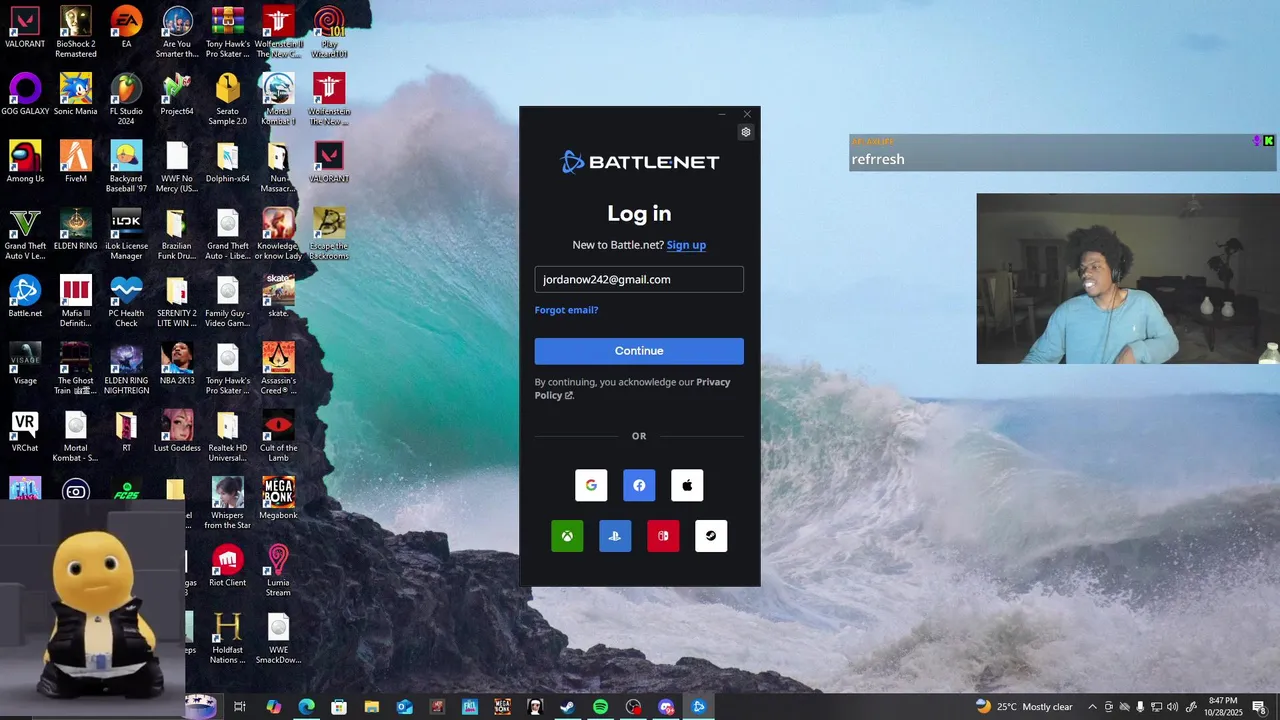Viewport: 1280px width, 720px height.
Task: Select the Serato Sample 2.0 icon
Action: [227, 99]
